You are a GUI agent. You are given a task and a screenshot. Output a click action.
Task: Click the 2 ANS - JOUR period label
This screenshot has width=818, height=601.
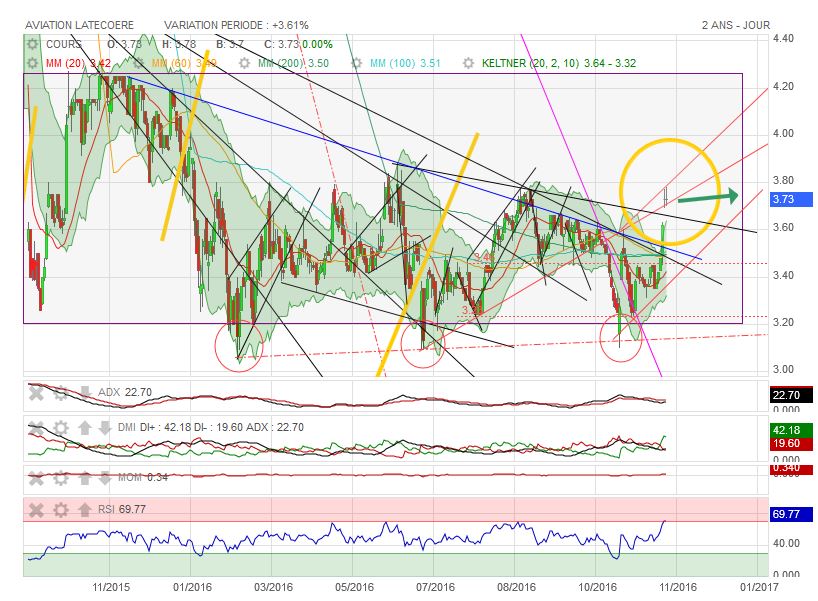click(736, 25)
